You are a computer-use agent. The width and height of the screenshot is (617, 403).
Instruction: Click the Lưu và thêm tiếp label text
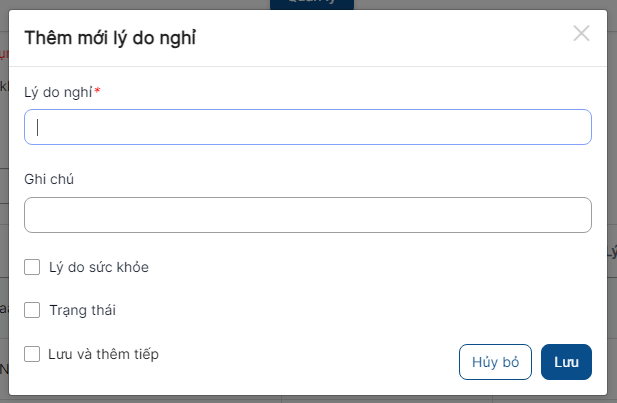coord(103,353)
